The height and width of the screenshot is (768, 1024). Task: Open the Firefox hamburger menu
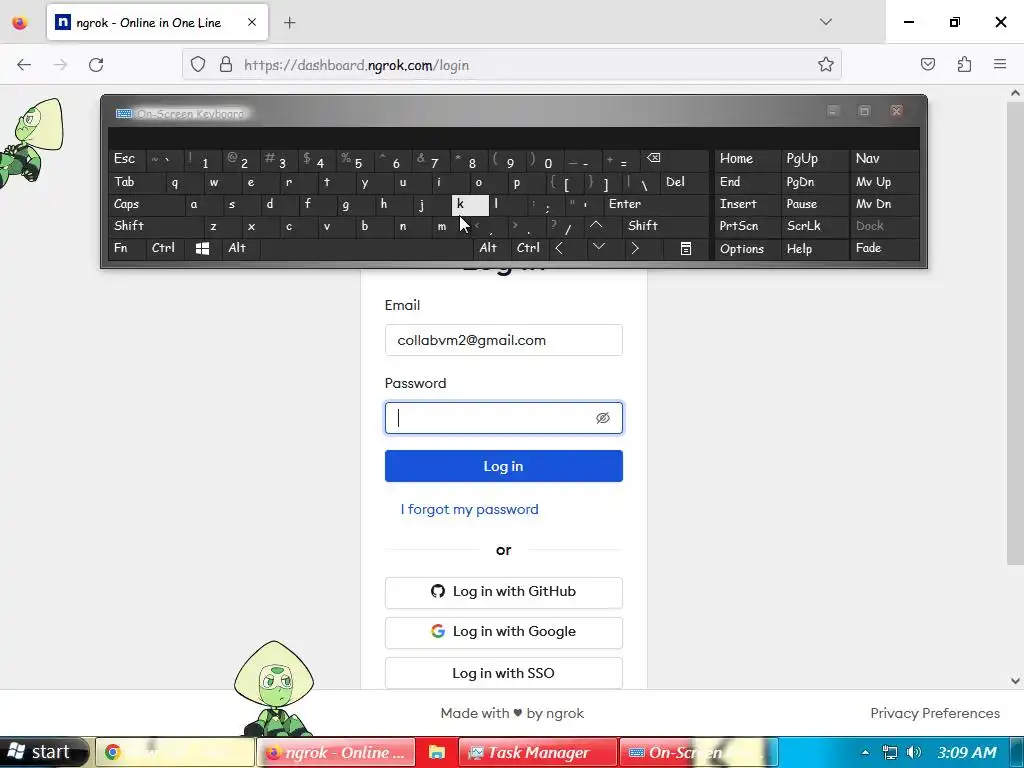(x=1000, y=65)
